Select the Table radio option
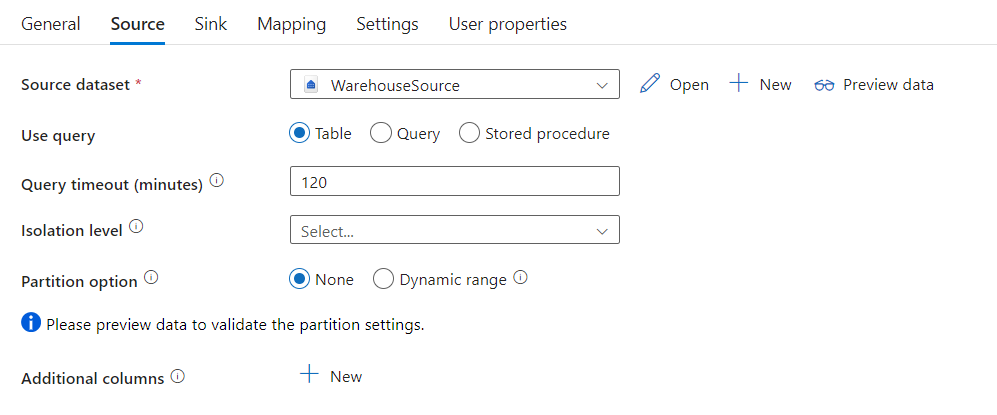Screen dimensions: 997x415 (300, 133)
